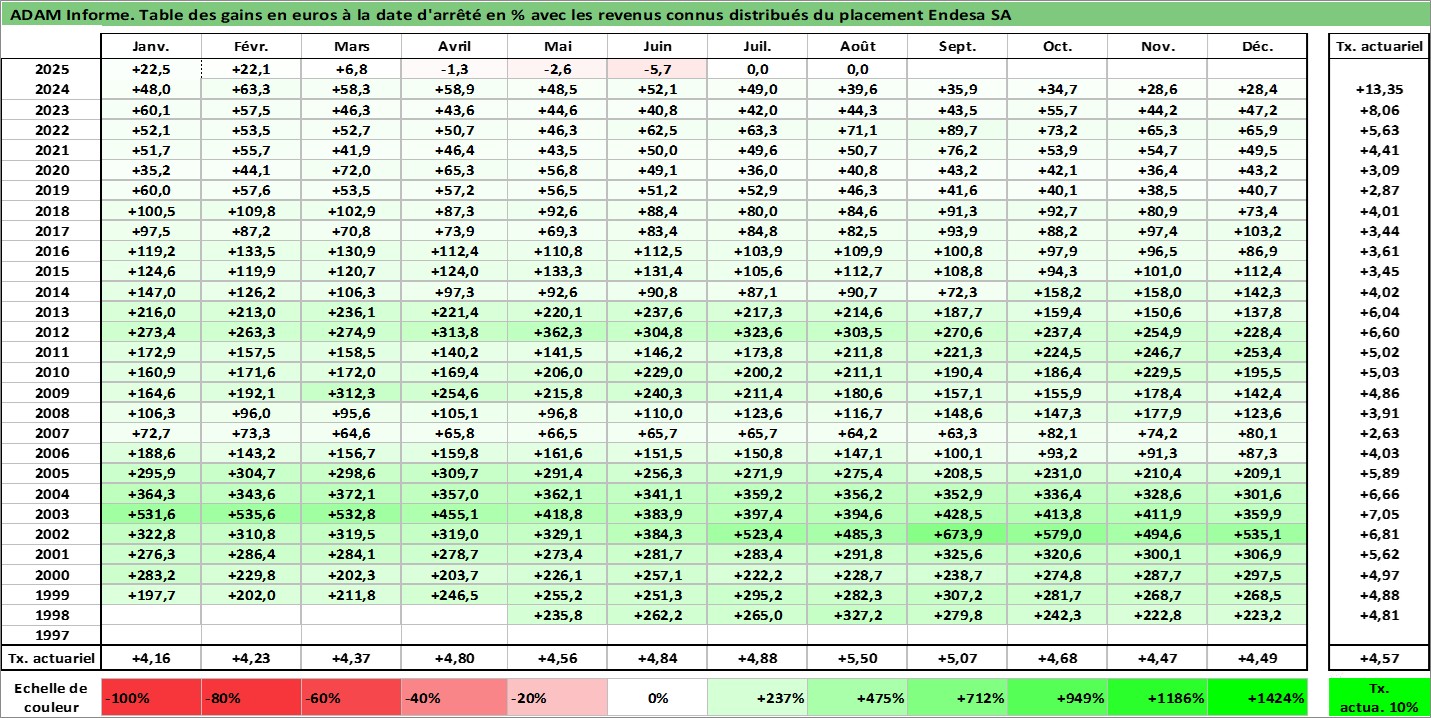
Task: Click the +4,49 bottom rate under Déc.
Action: click(1257, 658)
